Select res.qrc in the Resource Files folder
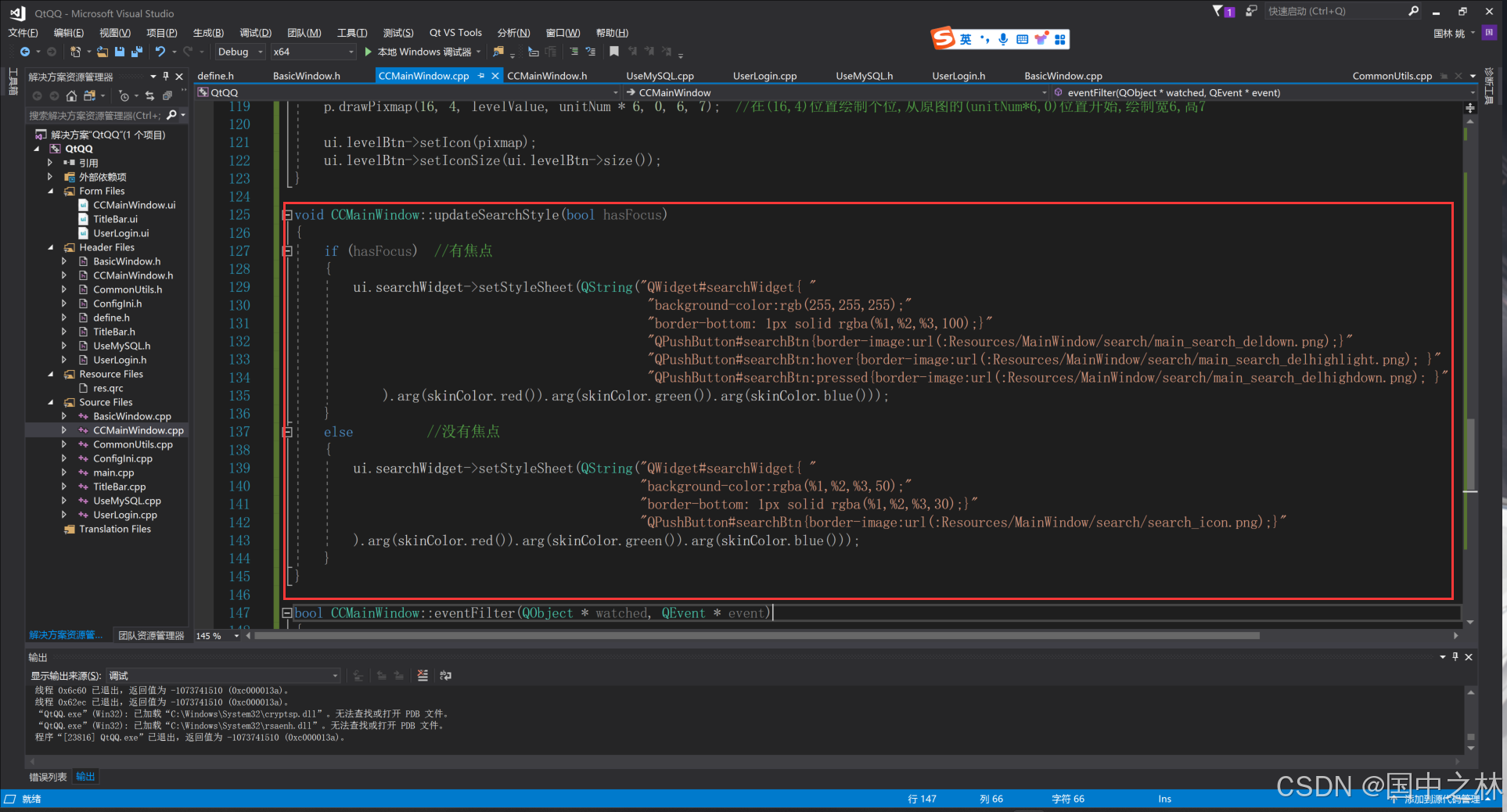The image size is (1507, 812). [108, 388]
